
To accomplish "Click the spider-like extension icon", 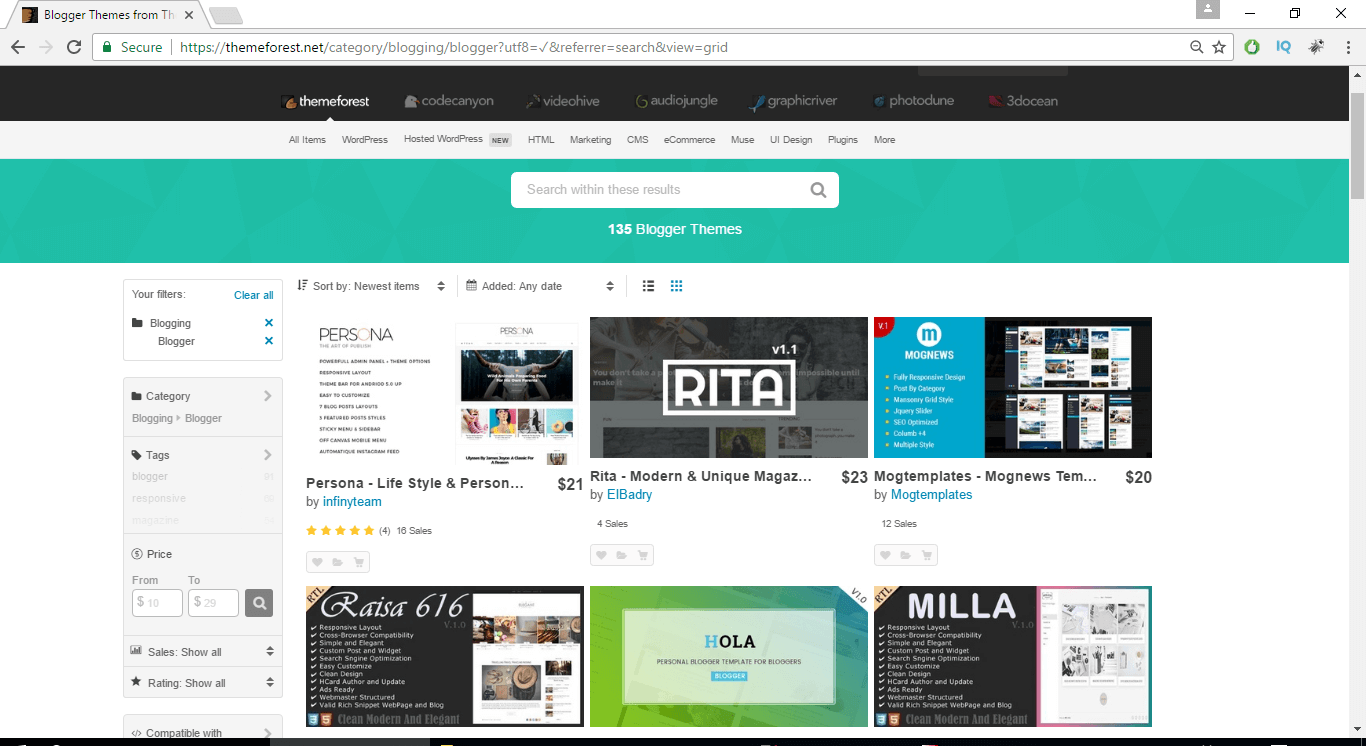I will click(1316, 47).
